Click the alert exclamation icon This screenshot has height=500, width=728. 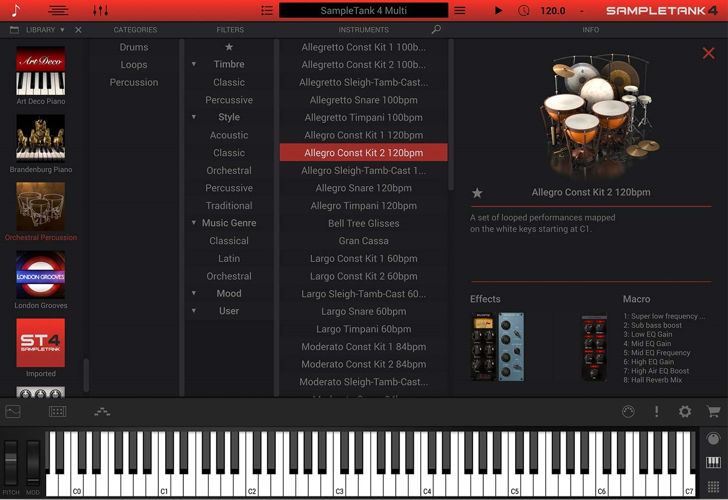657,411
